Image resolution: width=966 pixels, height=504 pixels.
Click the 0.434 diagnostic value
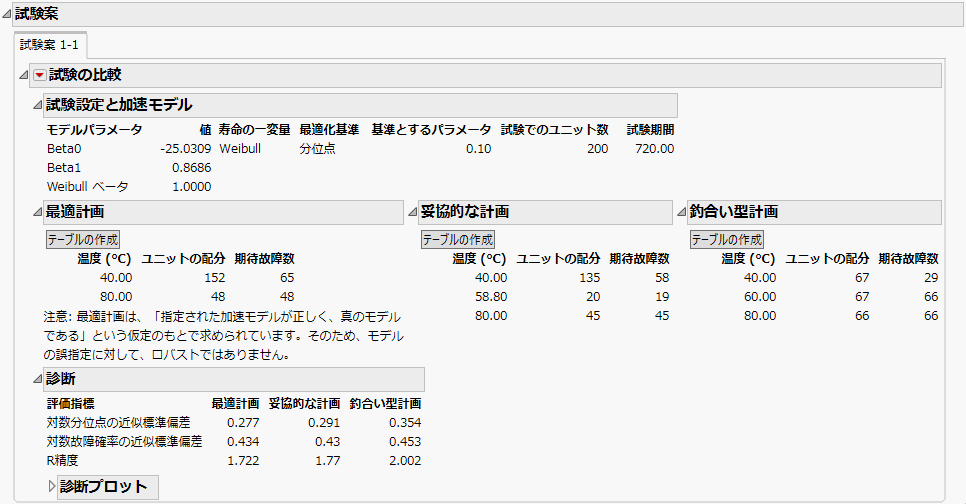coord(243,442)
